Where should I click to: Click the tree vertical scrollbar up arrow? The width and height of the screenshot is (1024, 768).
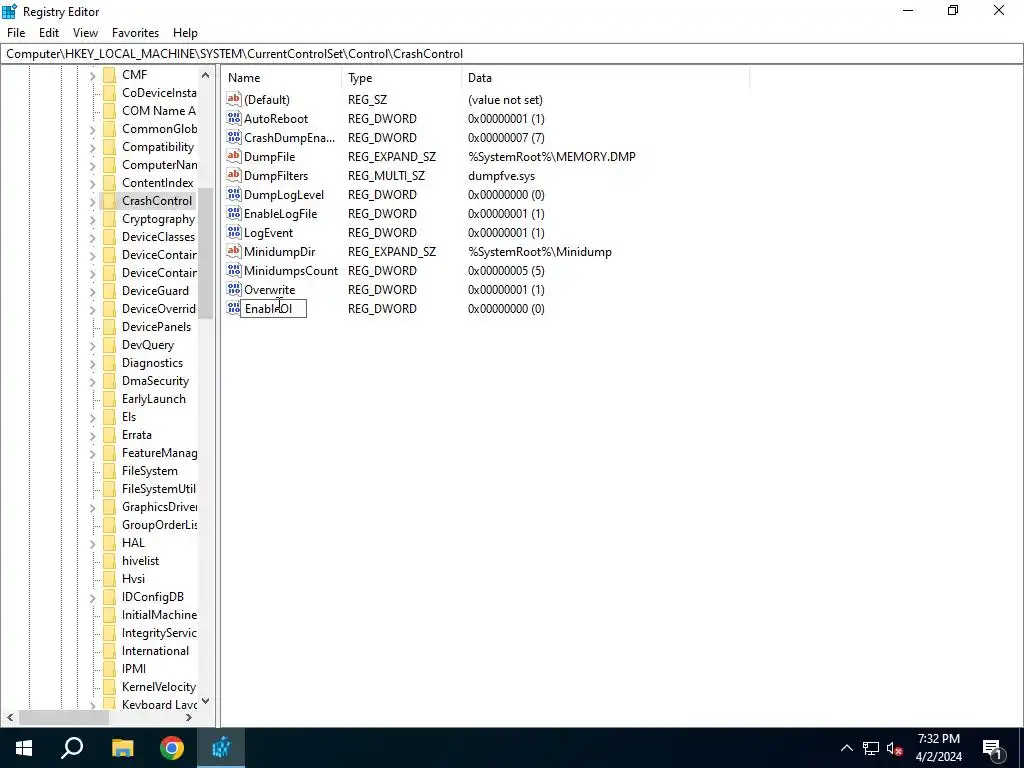point(206,75)
